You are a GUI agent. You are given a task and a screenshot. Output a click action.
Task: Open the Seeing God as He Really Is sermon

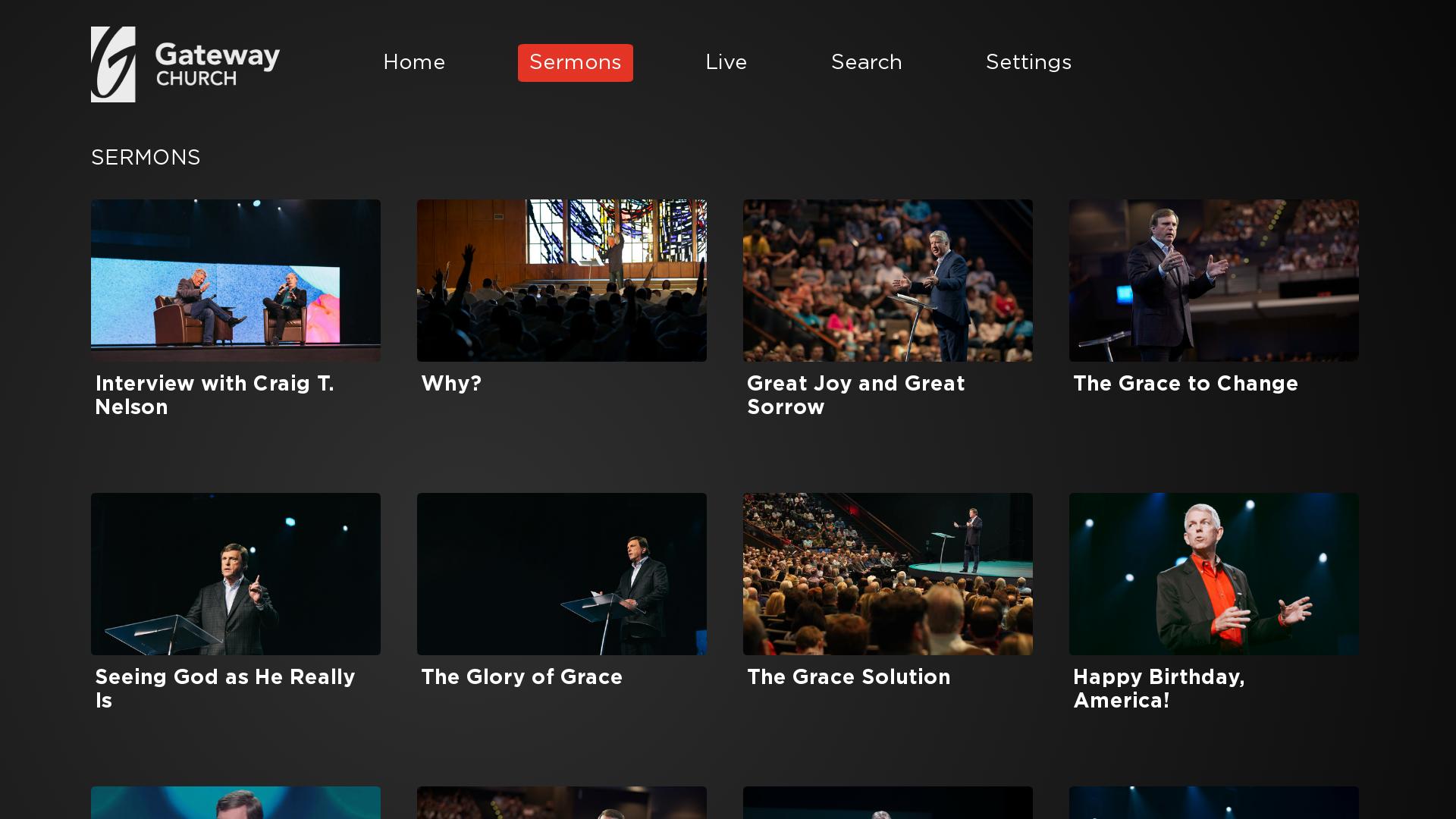click(x=235, y=573)
